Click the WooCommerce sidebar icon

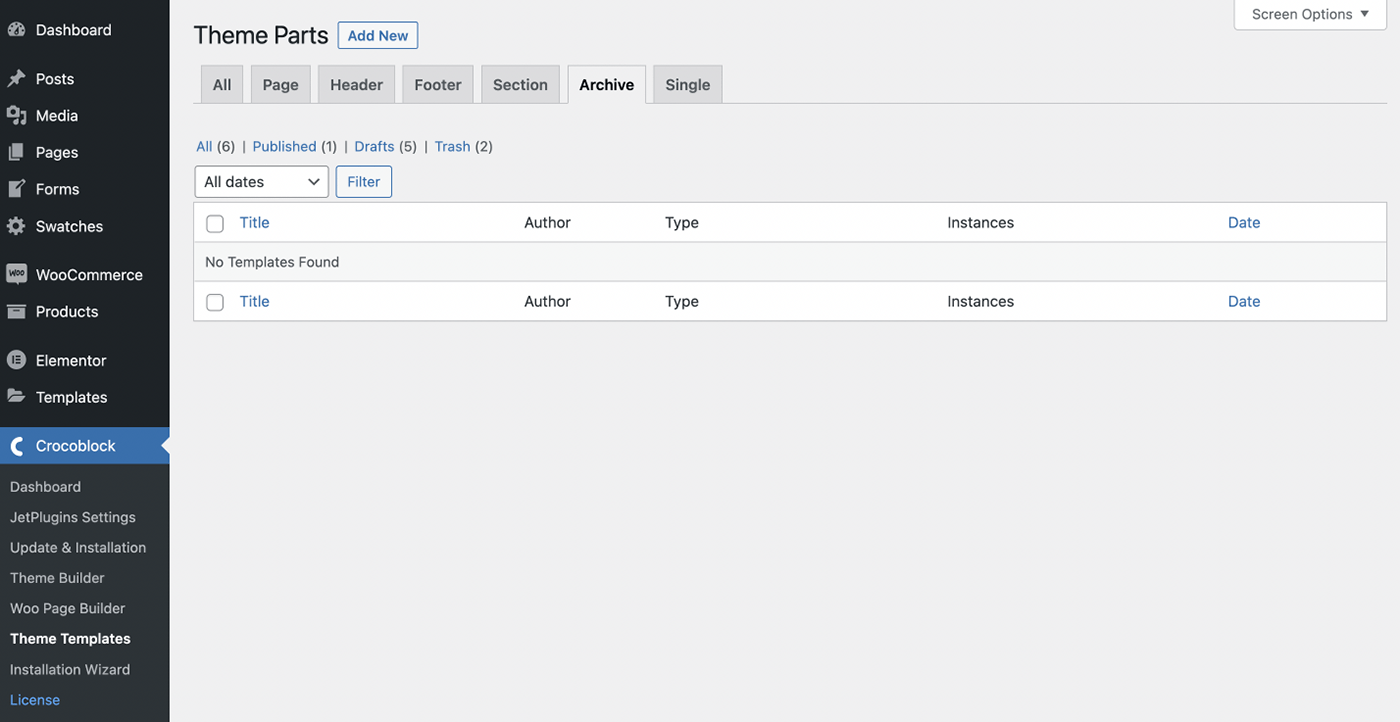(16, 273)
